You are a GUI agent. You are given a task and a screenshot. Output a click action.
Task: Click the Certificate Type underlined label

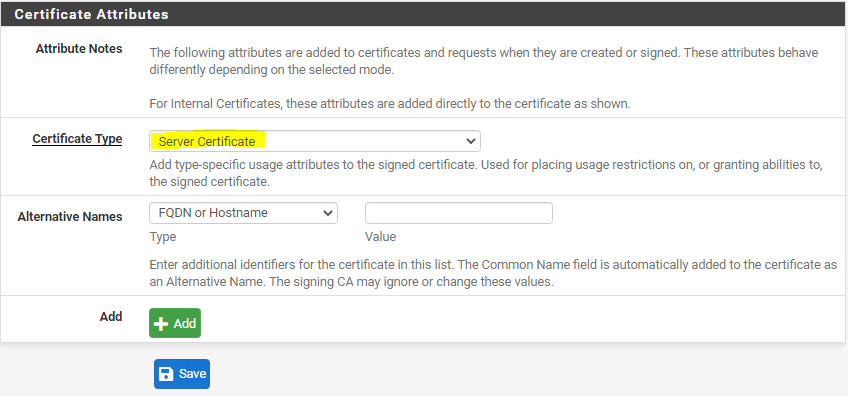[x=77, y=139]
